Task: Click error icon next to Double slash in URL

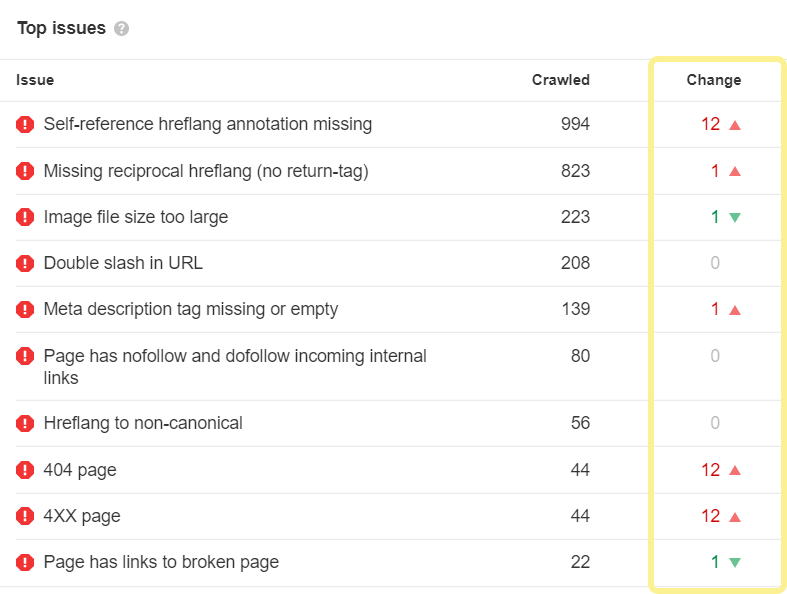Action: (x=25, y=264)
